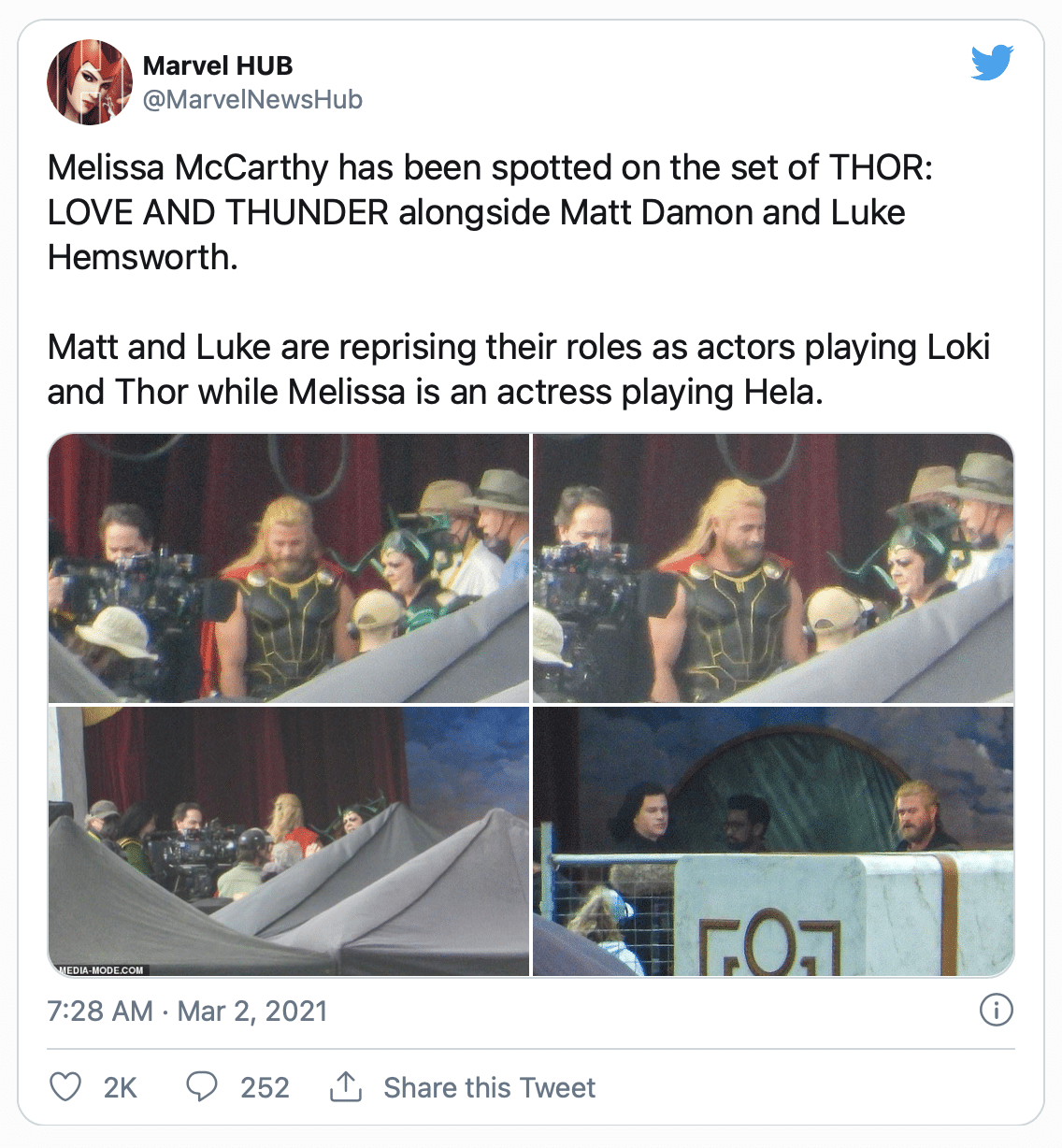The image size is (1062, 1148).
Task: Open bottom-left photo with gray tents
Action: (288, 841)
